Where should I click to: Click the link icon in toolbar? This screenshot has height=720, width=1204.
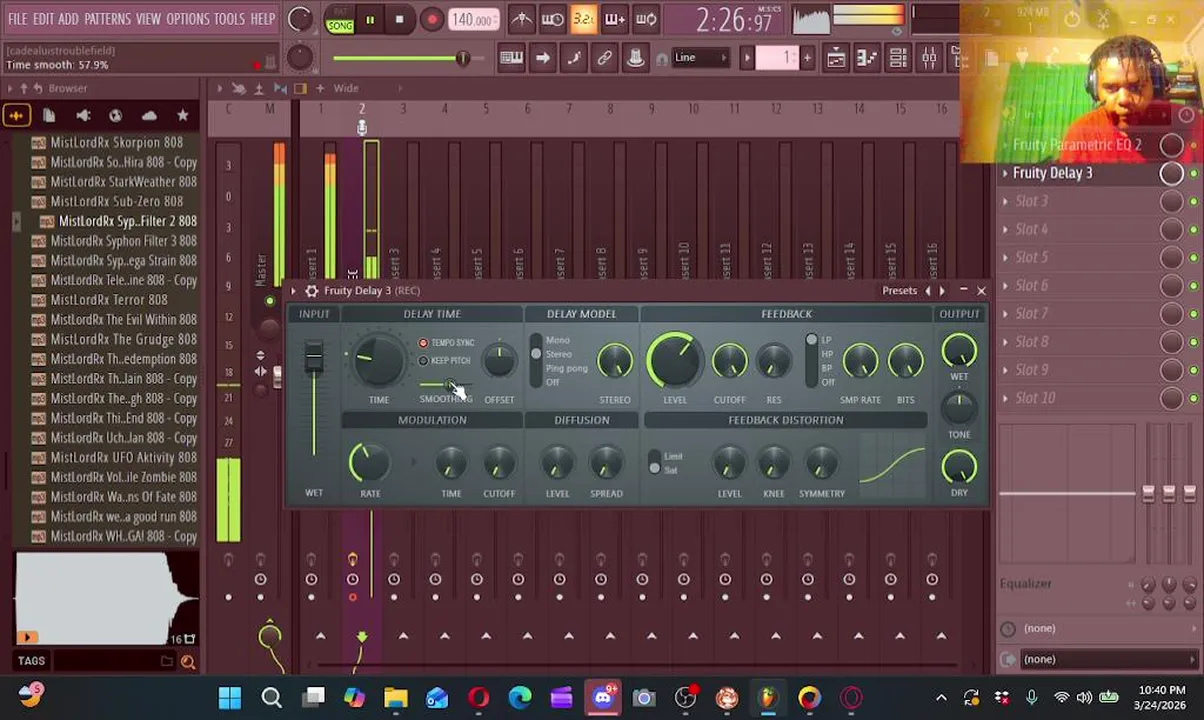tap(604, 58)
